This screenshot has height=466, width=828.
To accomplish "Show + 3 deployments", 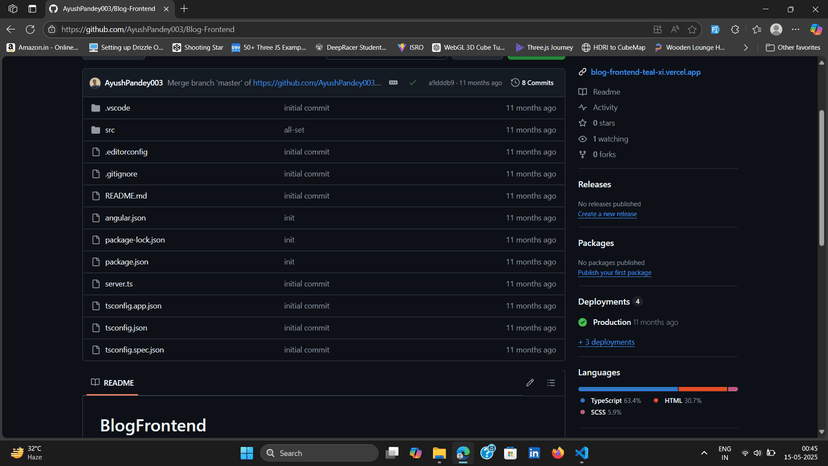I will (x=606, y=342).
